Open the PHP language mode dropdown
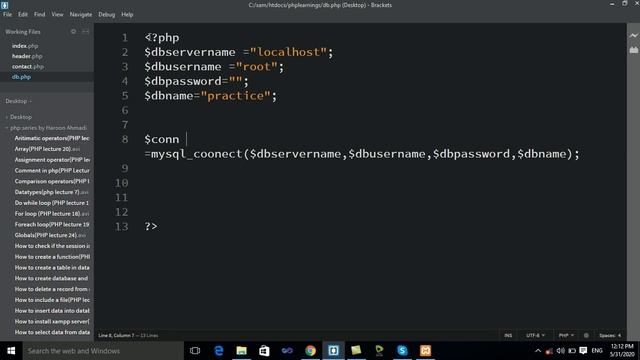Screen dimensions: 640x360 pos(566,336)
